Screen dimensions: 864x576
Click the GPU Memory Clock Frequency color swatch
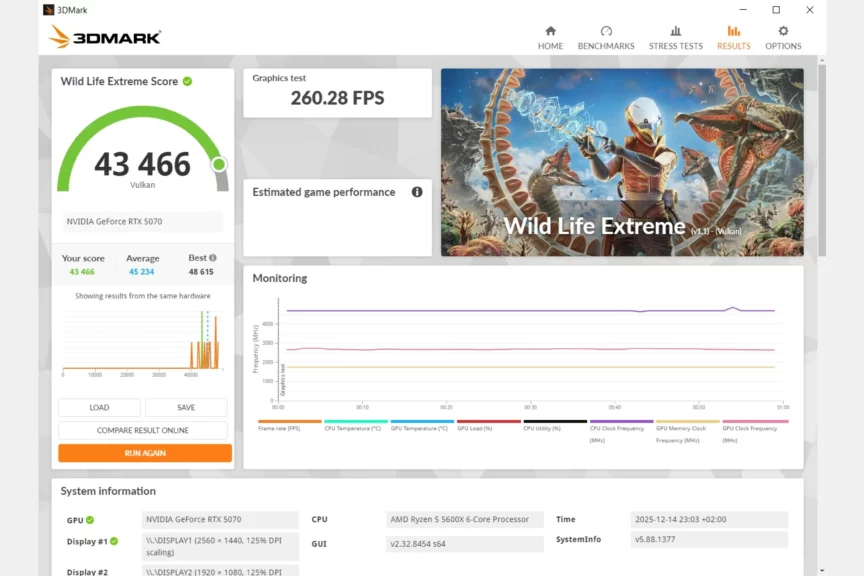687,421
